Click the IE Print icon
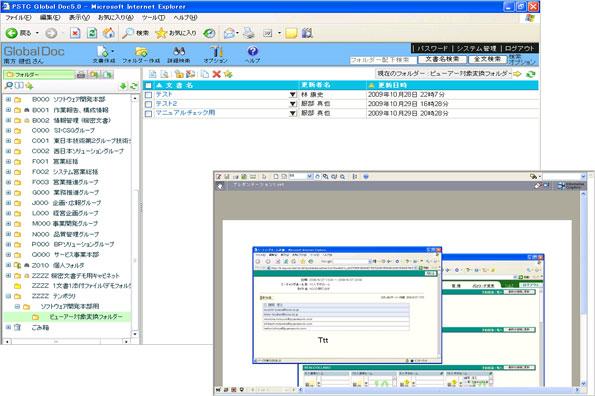 (249, 33)
